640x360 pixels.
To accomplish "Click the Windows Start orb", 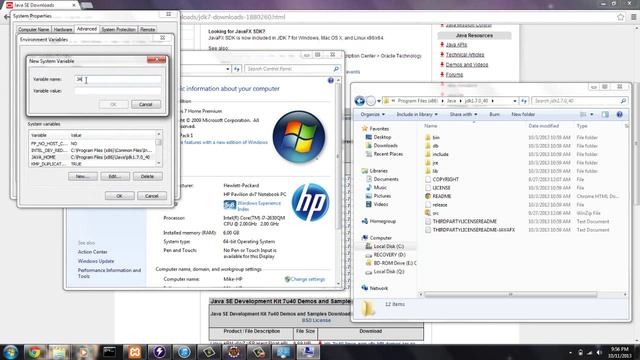I will (x=10, y=352).
